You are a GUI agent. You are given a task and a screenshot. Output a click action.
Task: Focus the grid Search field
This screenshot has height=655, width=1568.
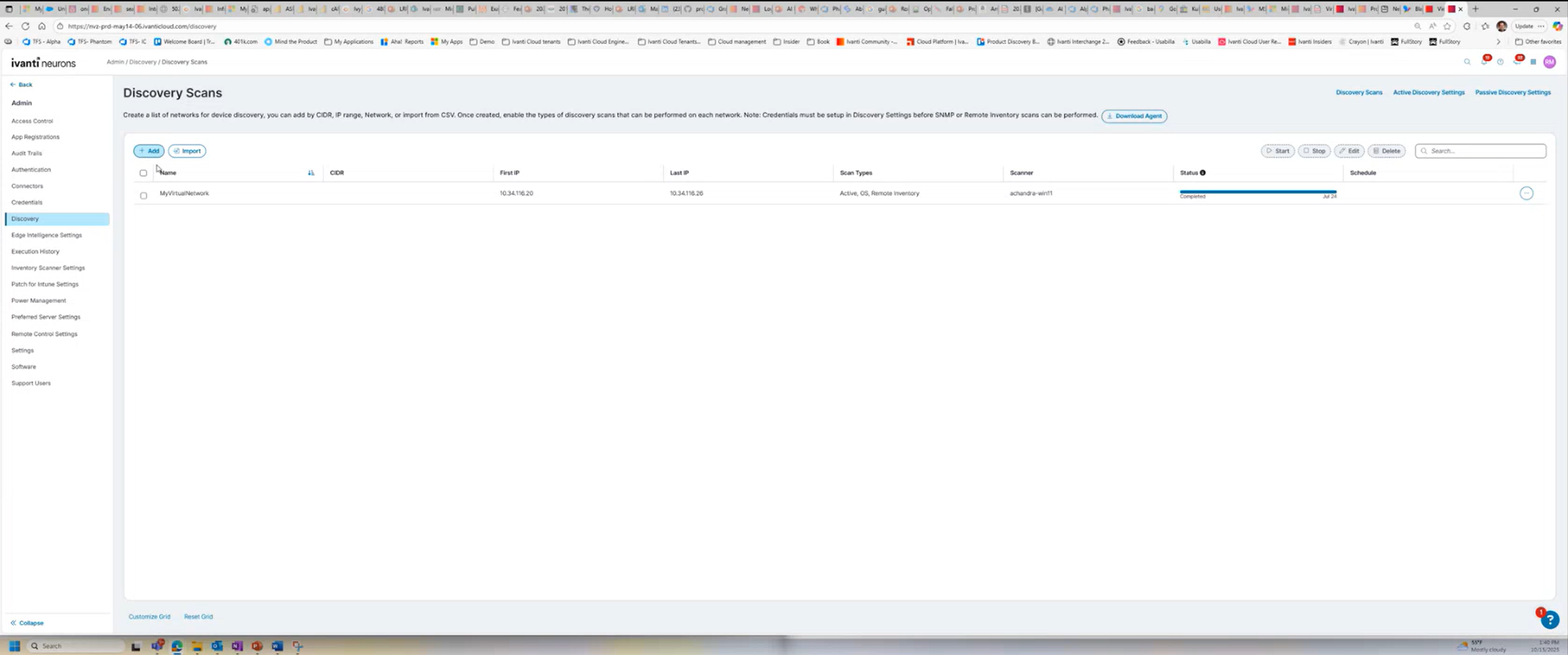[x=1481, y=151]
